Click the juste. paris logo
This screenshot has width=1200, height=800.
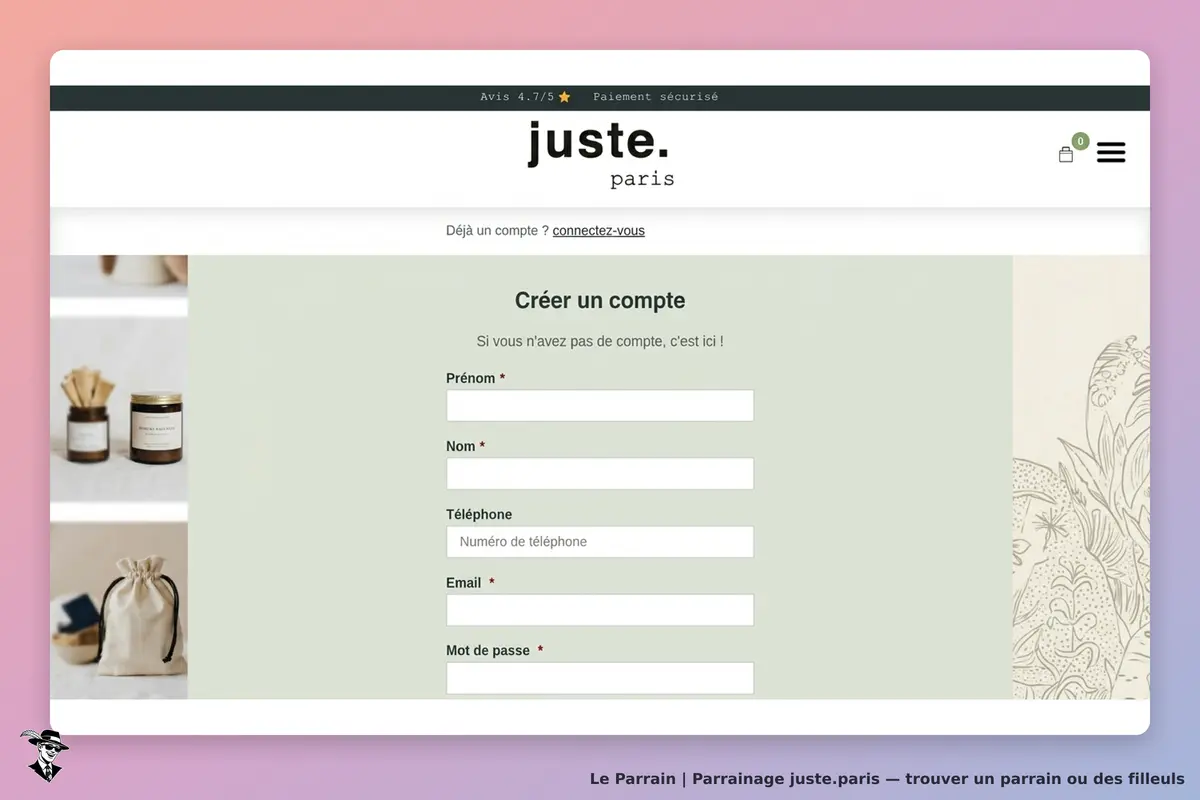pyautogui.click(x=600, y=155)
